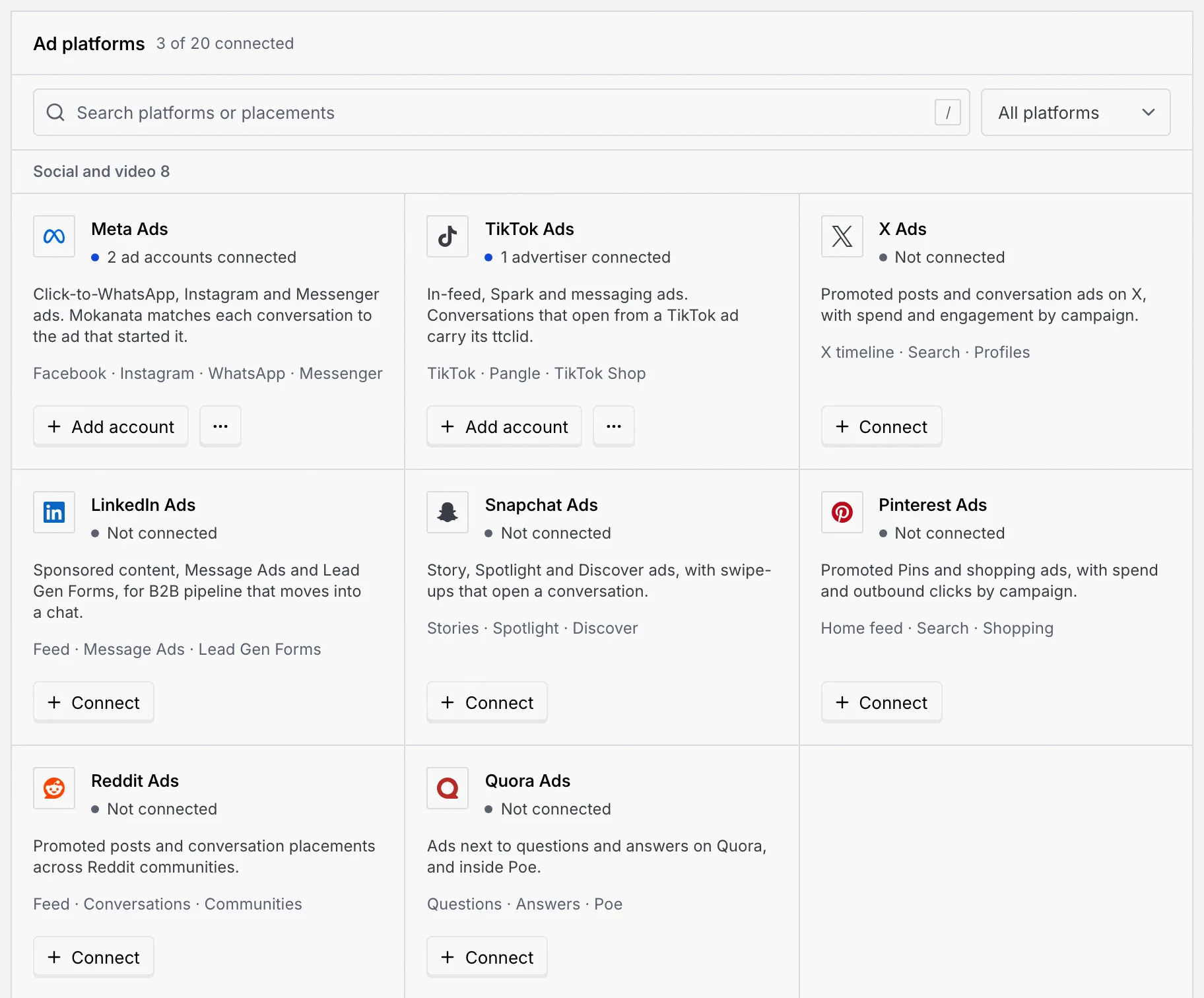Click the TikTok Ads logo icon
1204x998 pixels.
pyautogui.click(x=448, y=236)
